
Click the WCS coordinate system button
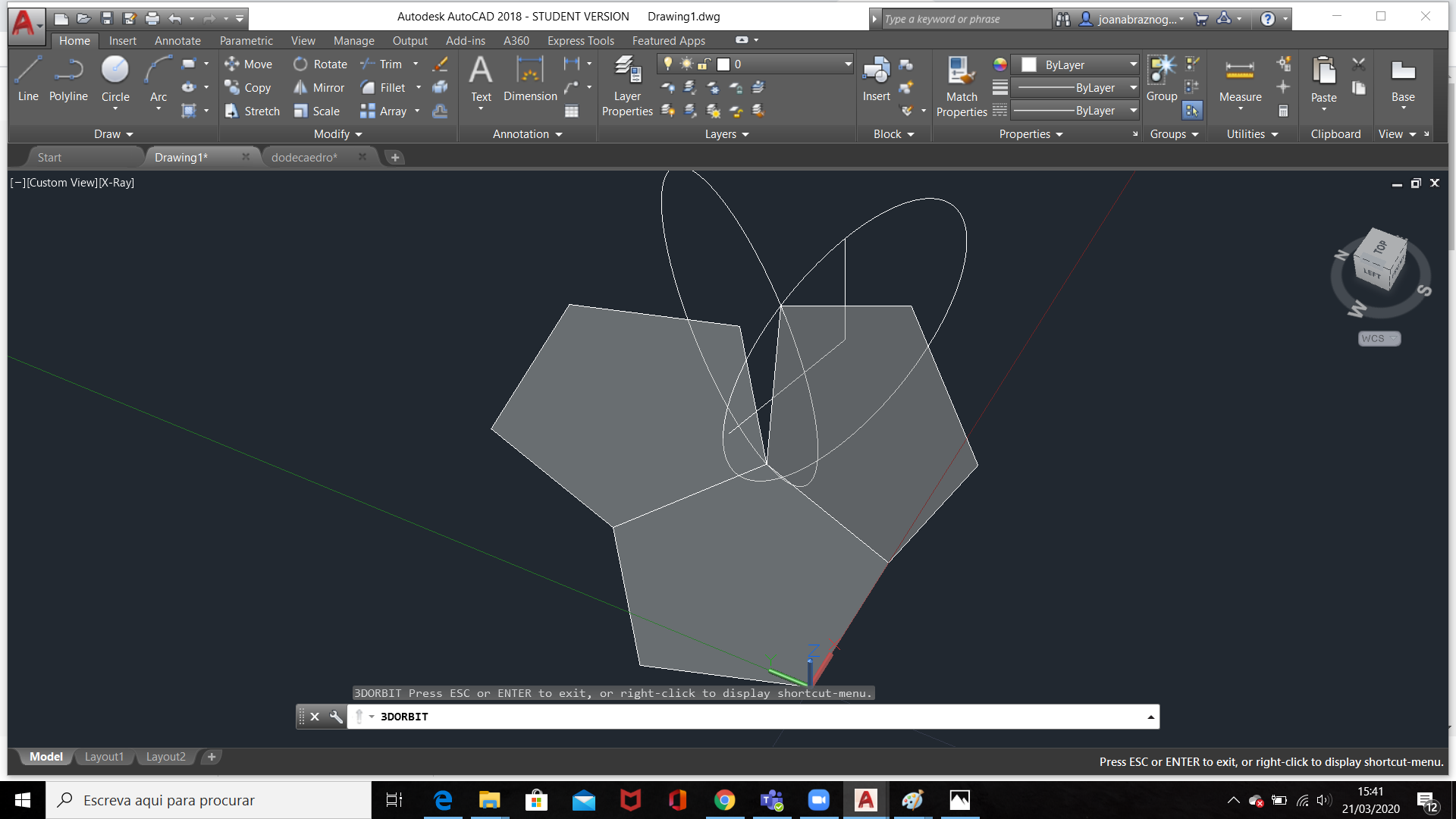point(1379,339)
